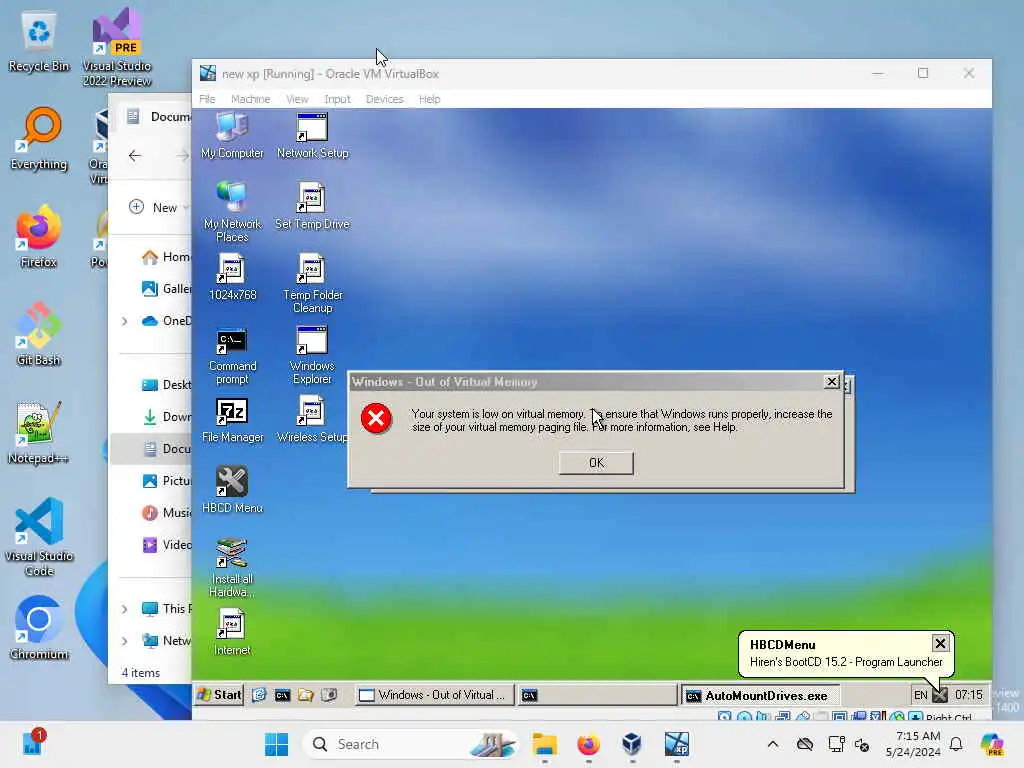
Task: Click the host taskbar Search box
Action: [x=410, y=744]
